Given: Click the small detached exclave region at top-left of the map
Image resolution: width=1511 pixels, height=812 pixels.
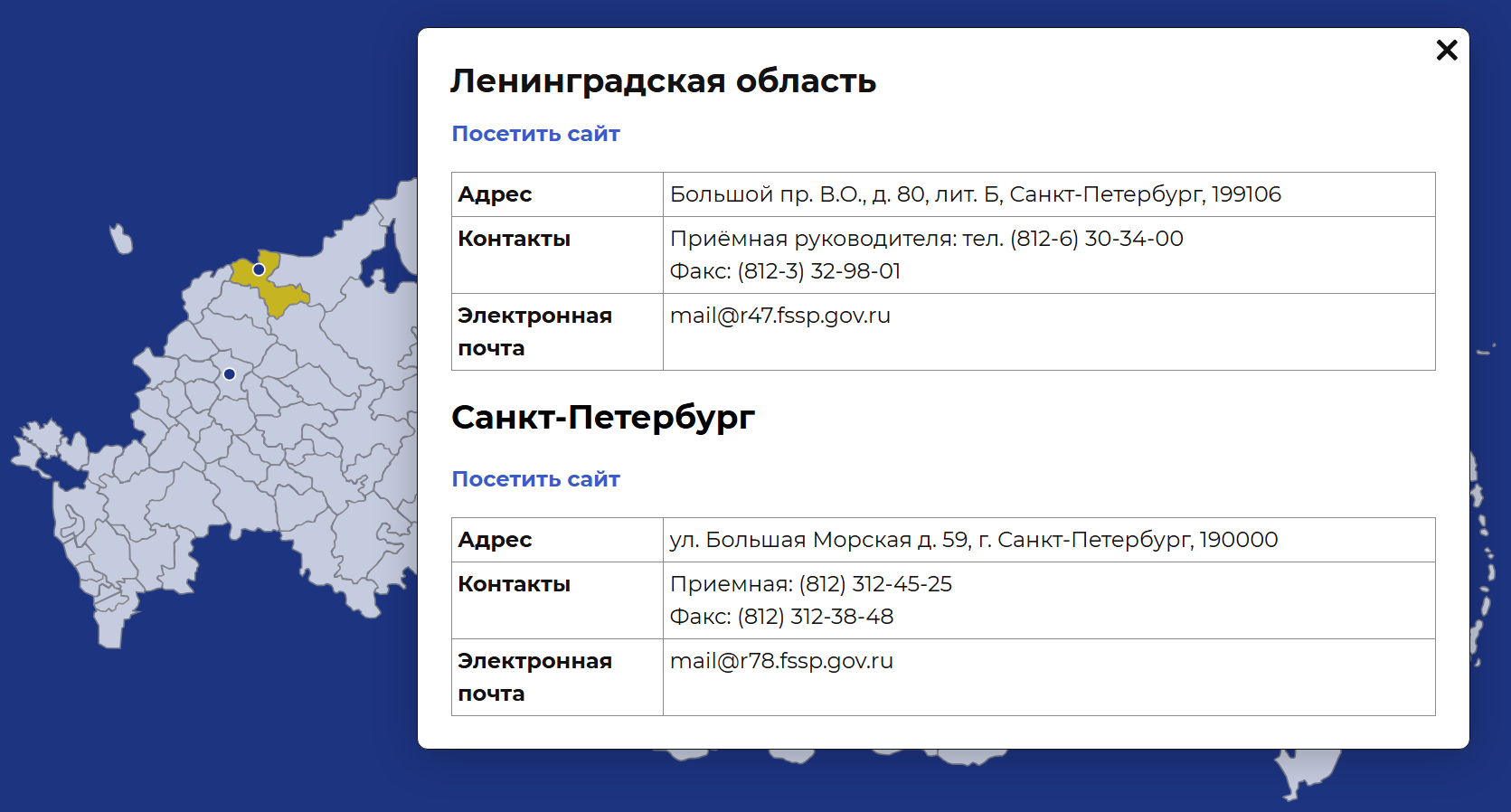Looking at the screenshot, I should [x=121, y=240].
